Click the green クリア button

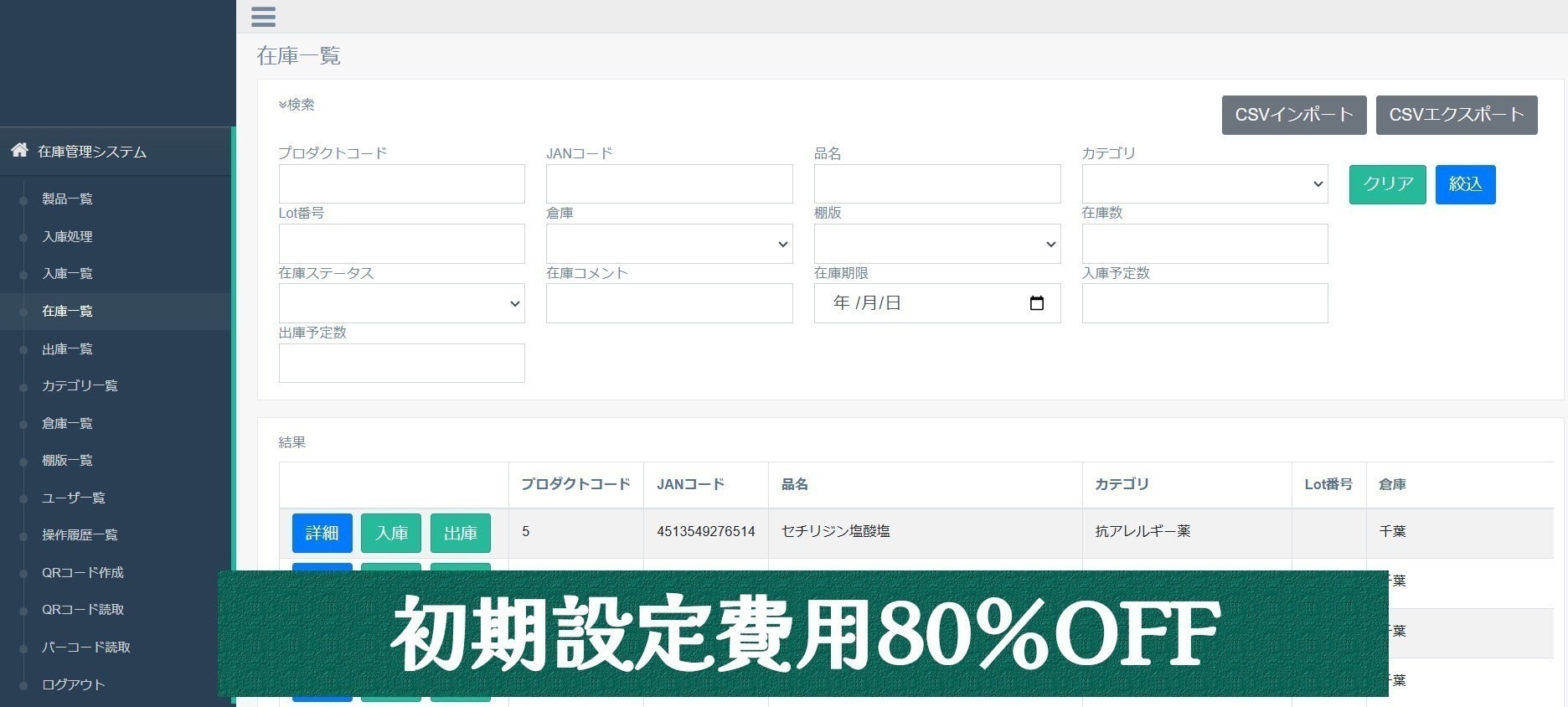[1387, 184]
